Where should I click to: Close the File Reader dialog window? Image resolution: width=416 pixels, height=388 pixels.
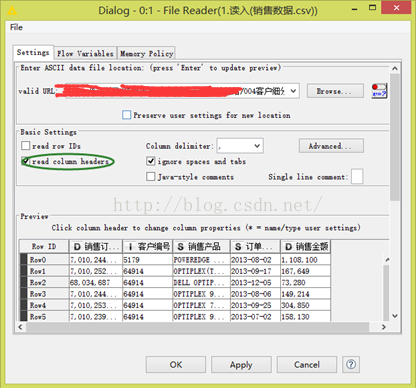click(x=396, y=7)
